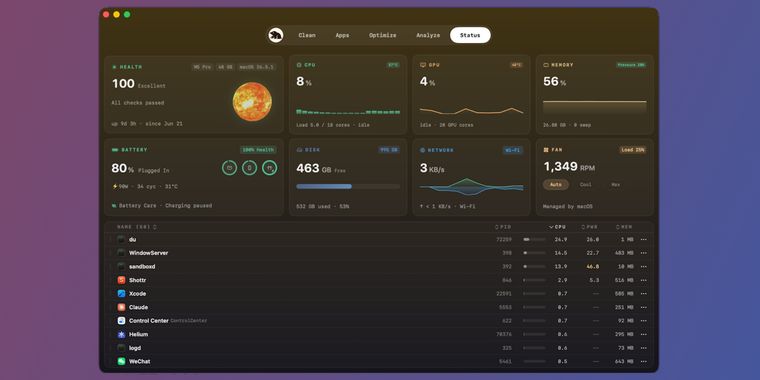Viewport: 760px width, 380px height.
Task: Click the "46.8" power value for sandboxd
Action: (x=592, y=267)
